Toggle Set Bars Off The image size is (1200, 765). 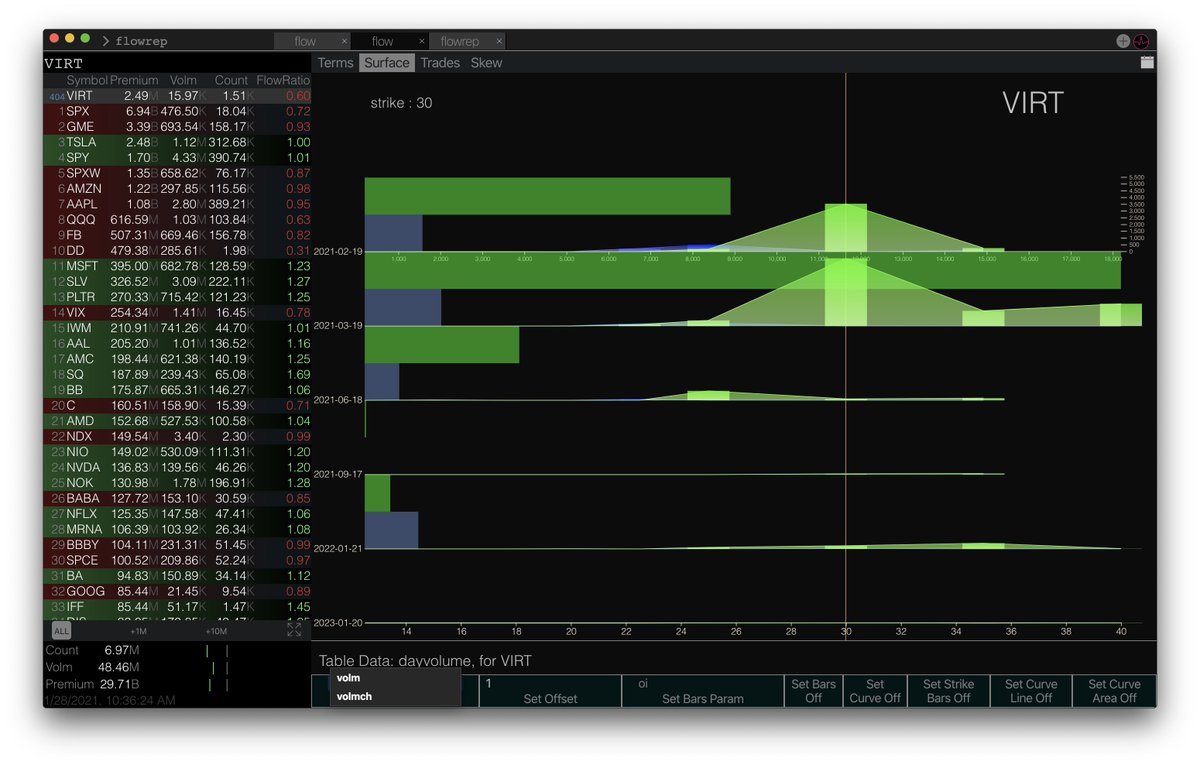813,691
